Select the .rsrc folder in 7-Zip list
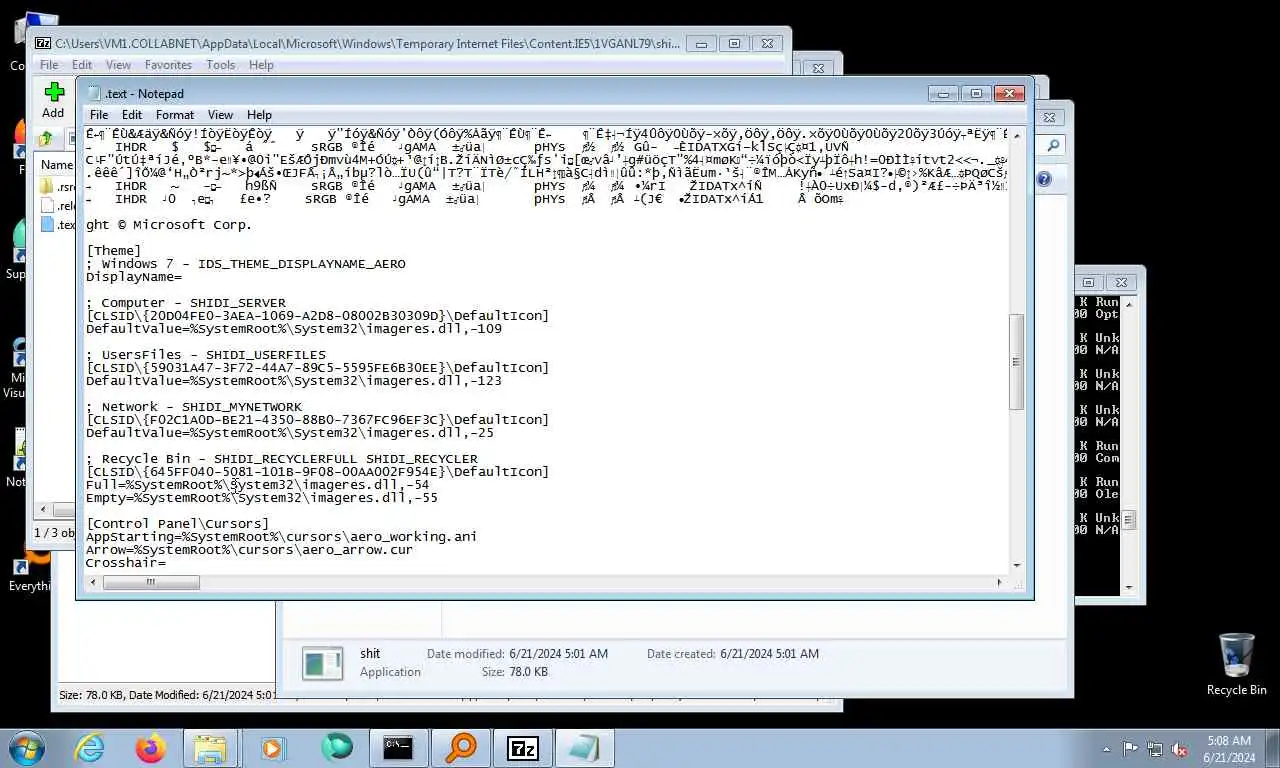 pos(57,187)
